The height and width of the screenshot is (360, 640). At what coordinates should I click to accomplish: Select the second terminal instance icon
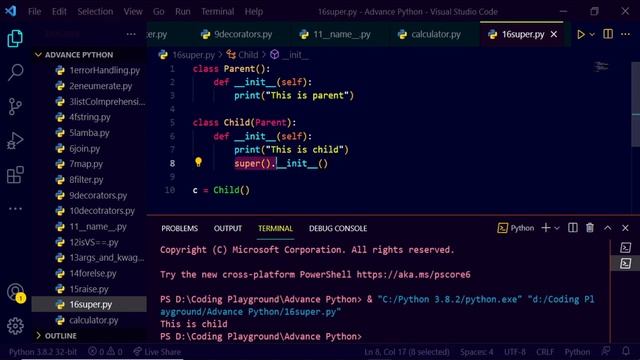pos(625,263)
